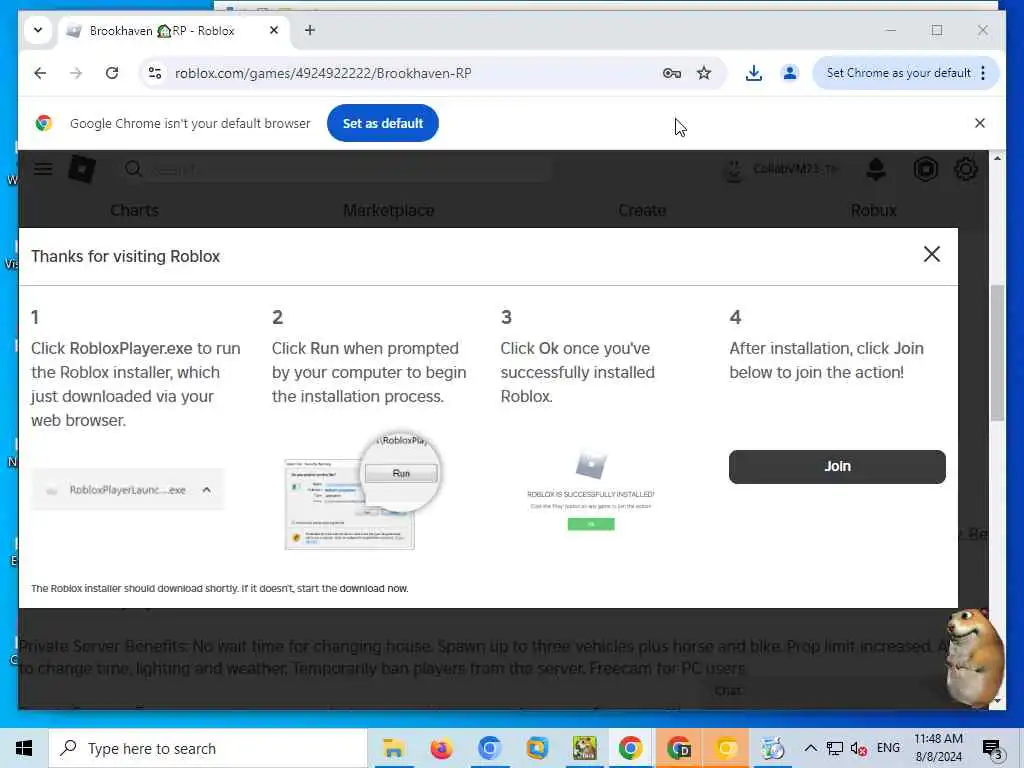The height and width of the screenshot is (768, 1024).
Task: Open Roblox notifications bell
Action: tap(876, 170)
